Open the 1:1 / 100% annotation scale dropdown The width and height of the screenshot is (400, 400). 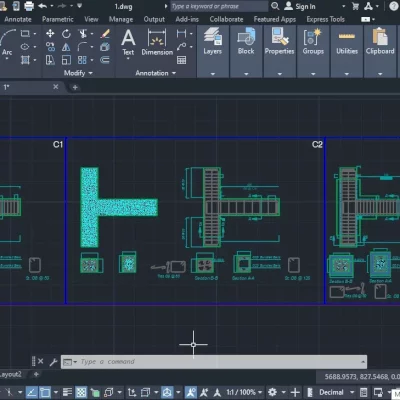(244, 392)
